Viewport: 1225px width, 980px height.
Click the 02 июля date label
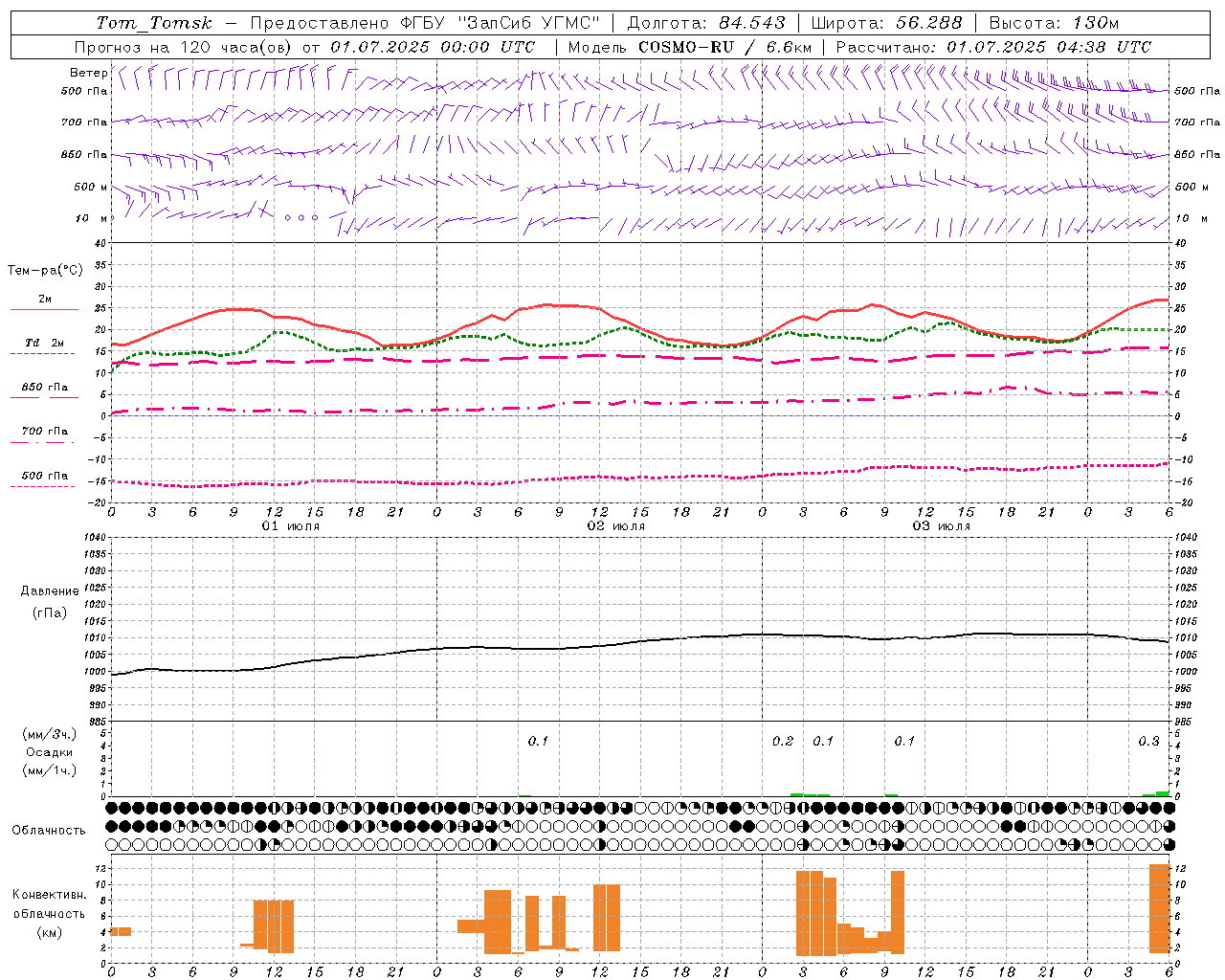click(x=616, y=526)
